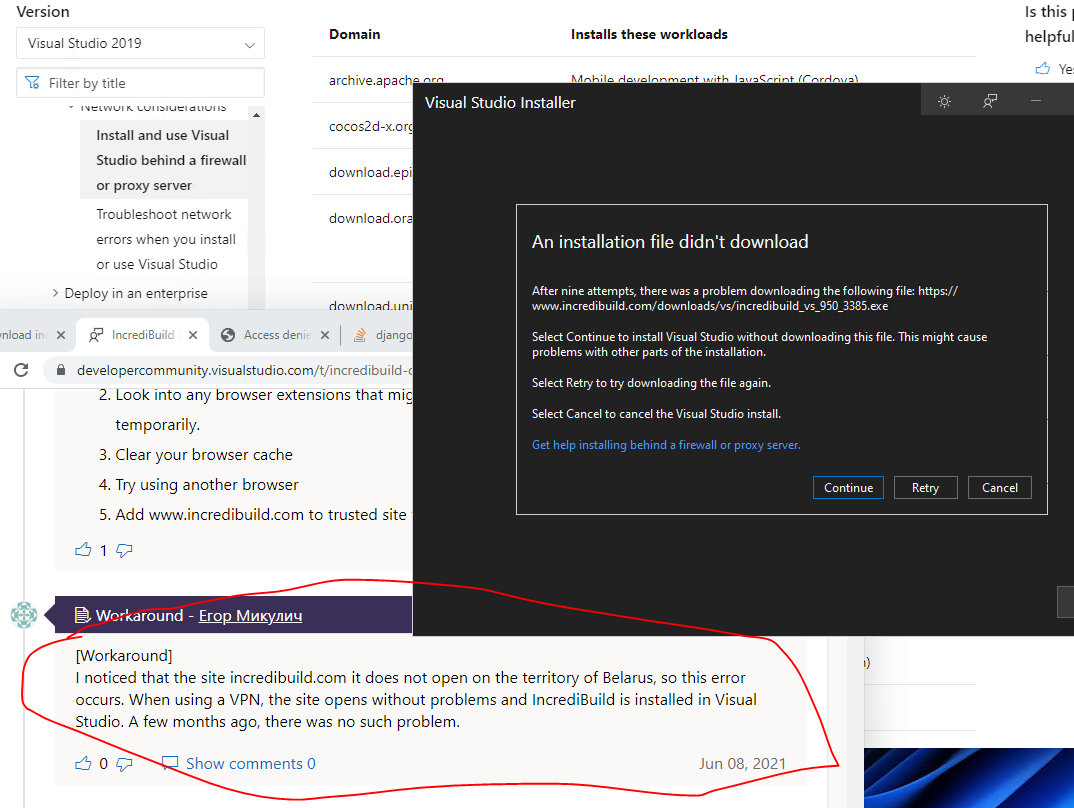Click the Domain column header

[354, 34]
